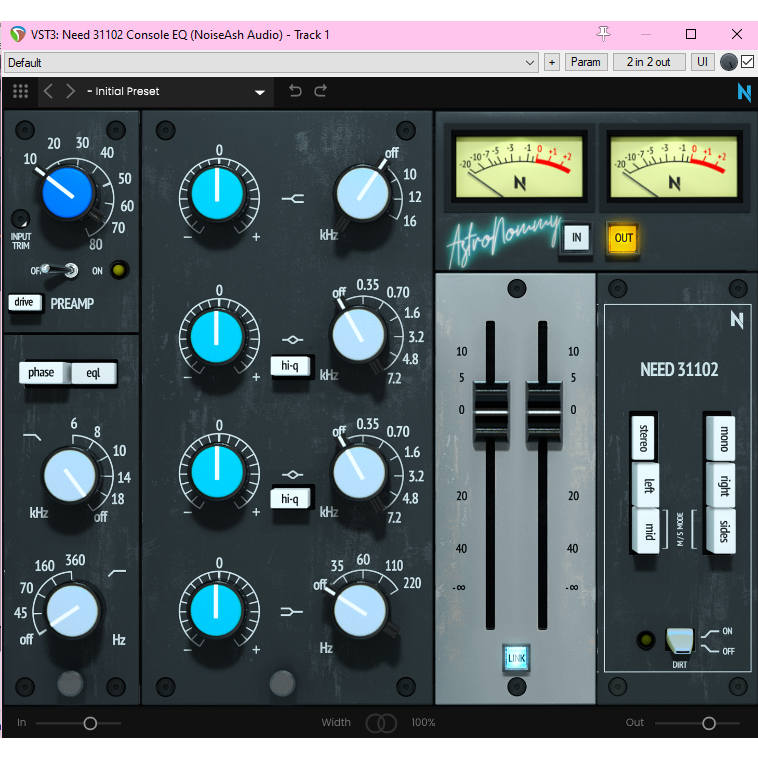Select stereo mode

(643, 438)
